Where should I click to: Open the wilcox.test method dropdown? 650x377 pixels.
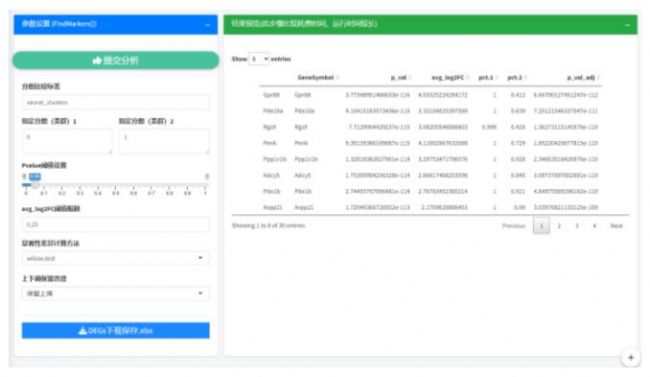click(x=115, y=258)
